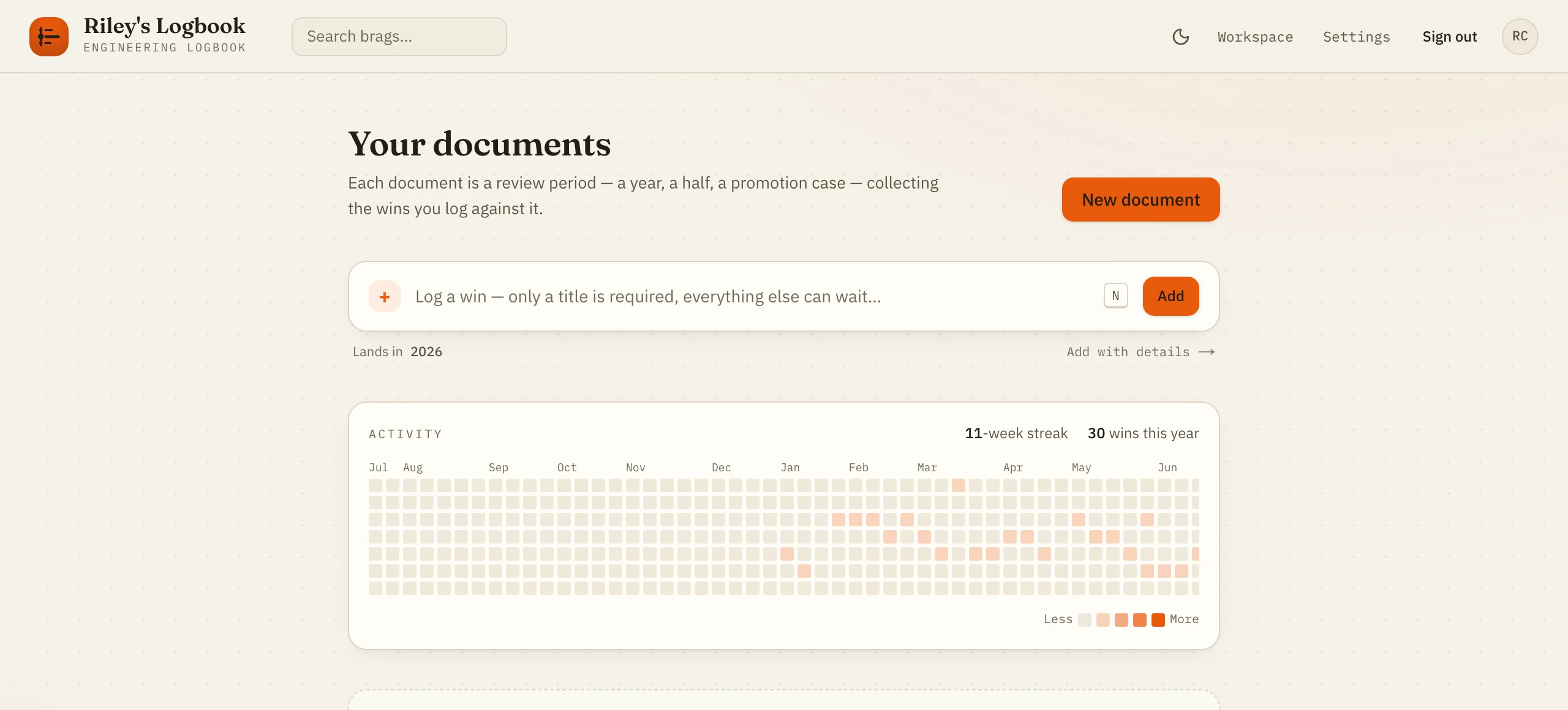Click the middle legend color swatch
Screen dimensions: 1568x710
click(1121, 620)
